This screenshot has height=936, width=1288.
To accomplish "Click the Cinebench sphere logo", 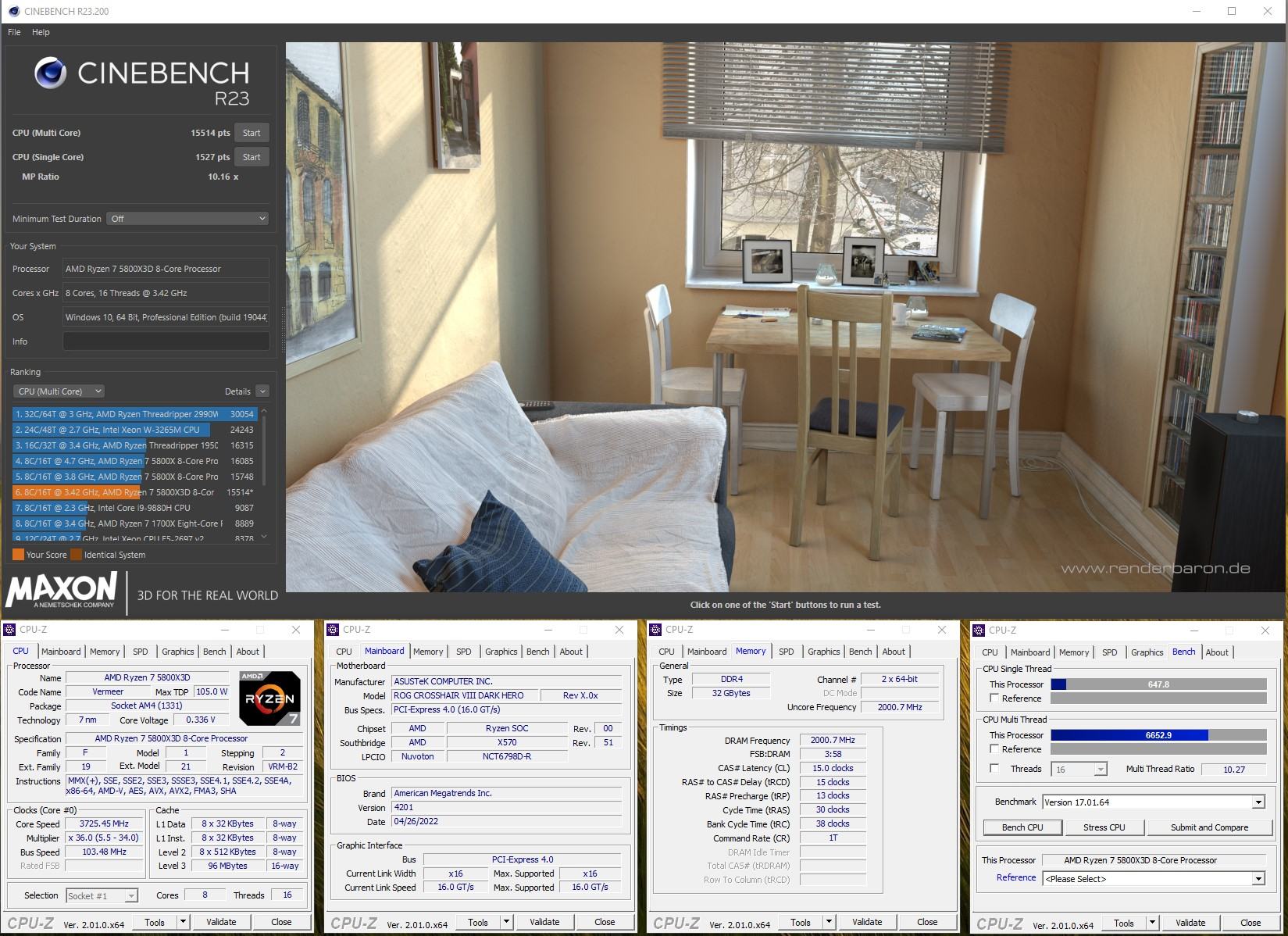I will (x=51, y=73).
